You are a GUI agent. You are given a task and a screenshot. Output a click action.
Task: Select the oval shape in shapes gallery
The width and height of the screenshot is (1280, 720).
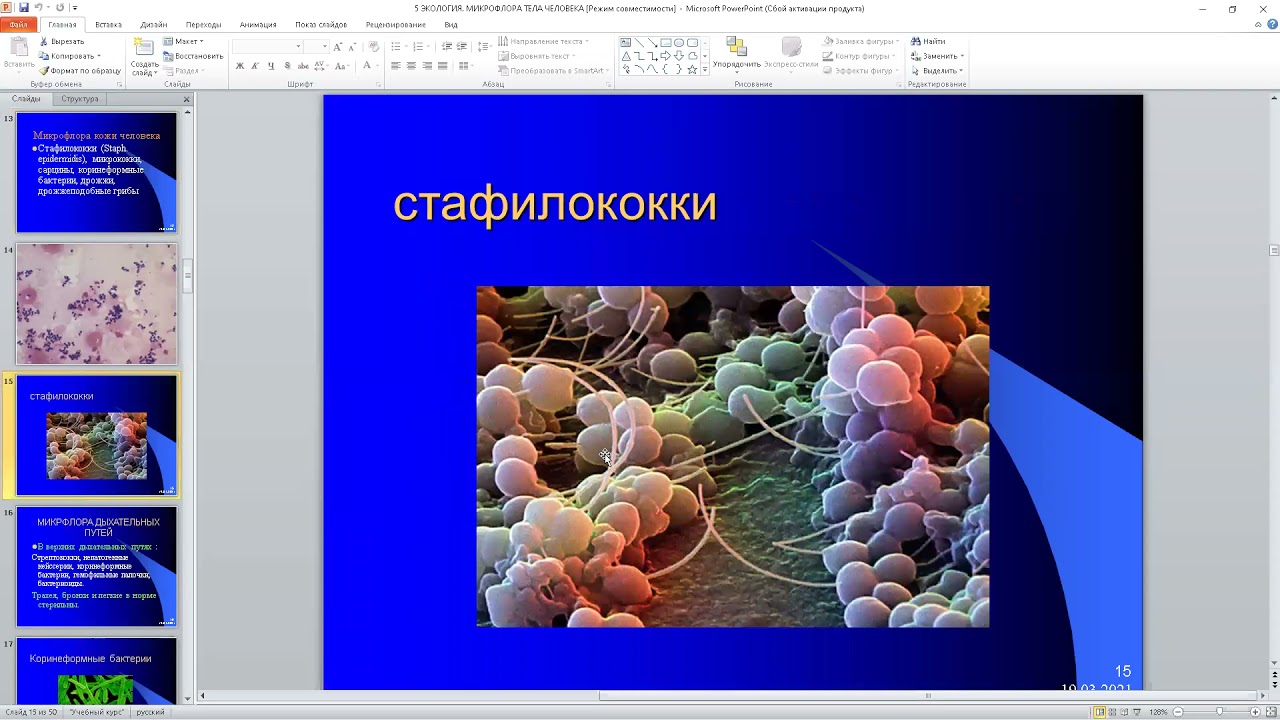679,43
